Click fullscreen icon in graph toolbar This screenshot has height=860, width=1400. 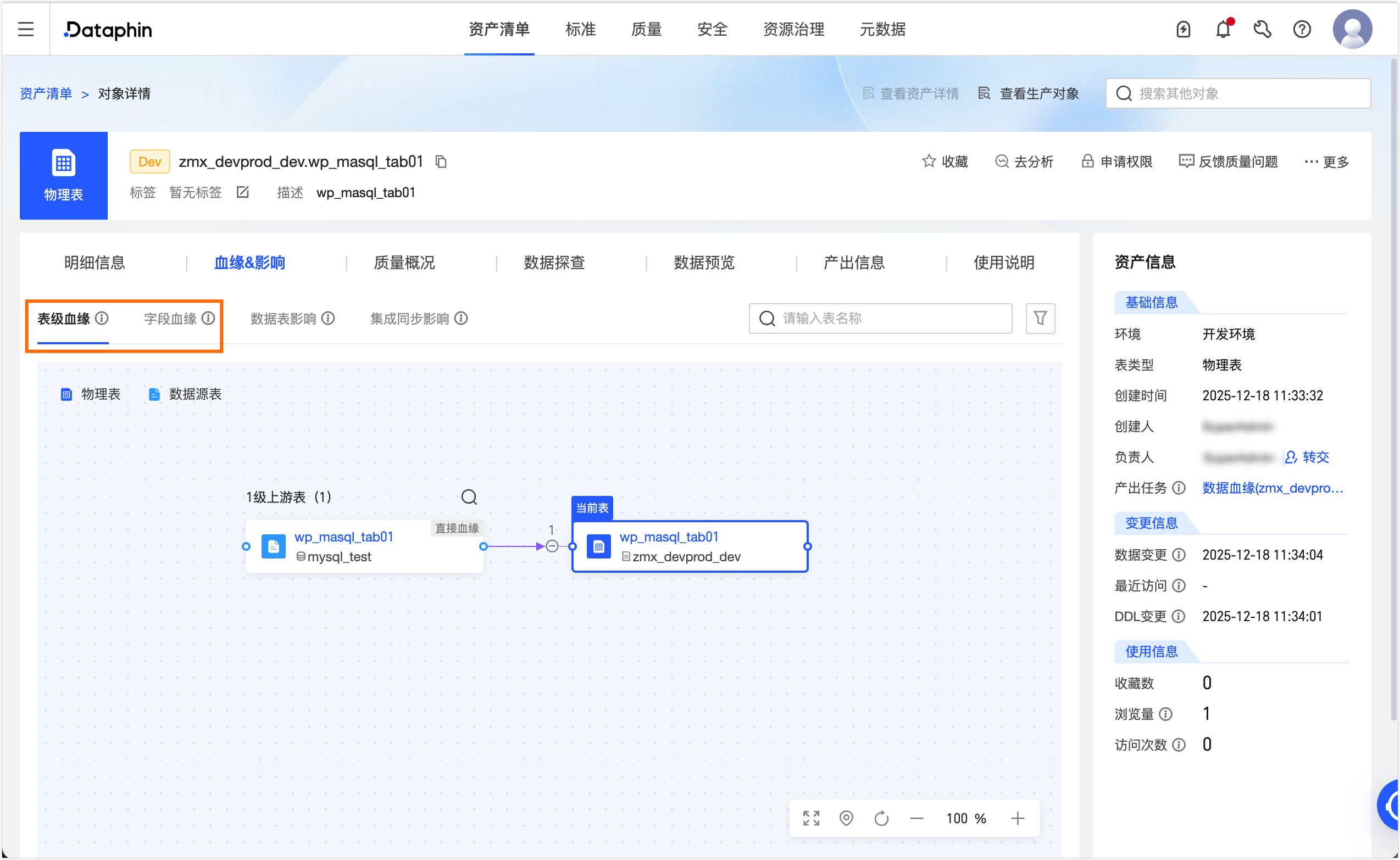coord(811,818)
